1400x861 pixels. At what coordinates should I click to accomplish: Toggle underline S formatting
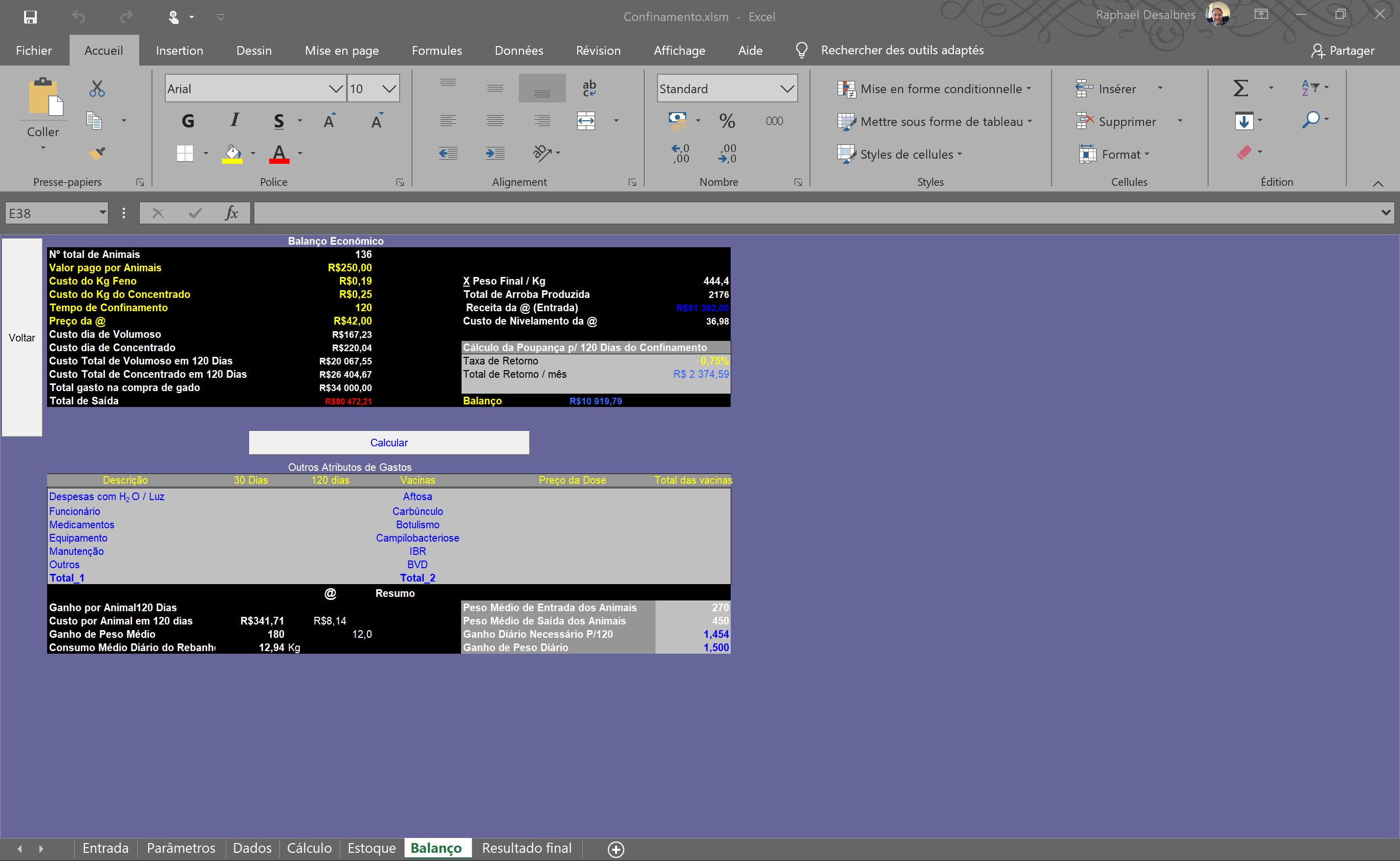pyautogui.click(x=279, y=121)
